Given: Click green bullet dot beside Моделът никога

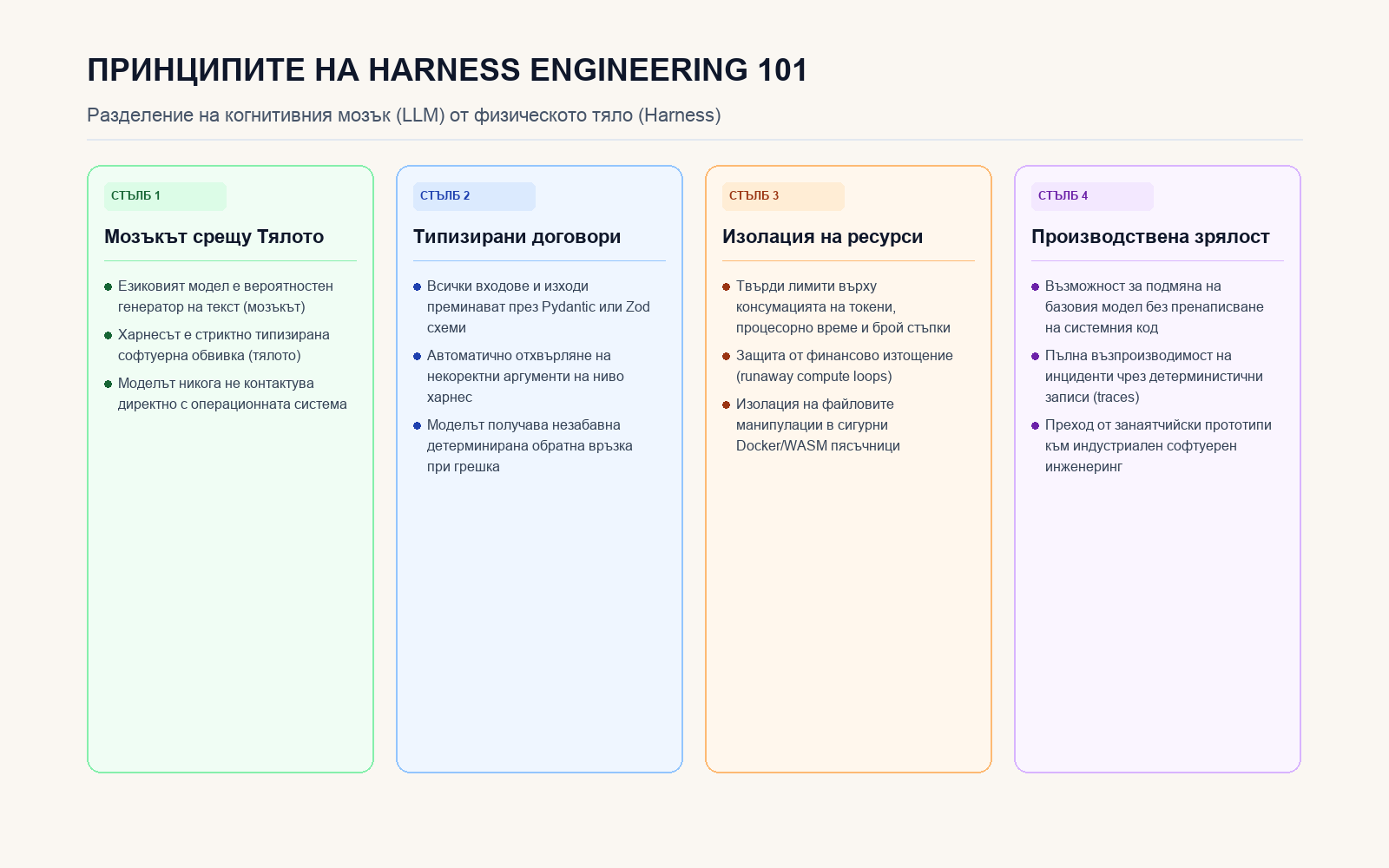Looking at the screenshot, I should click(108, 384).
